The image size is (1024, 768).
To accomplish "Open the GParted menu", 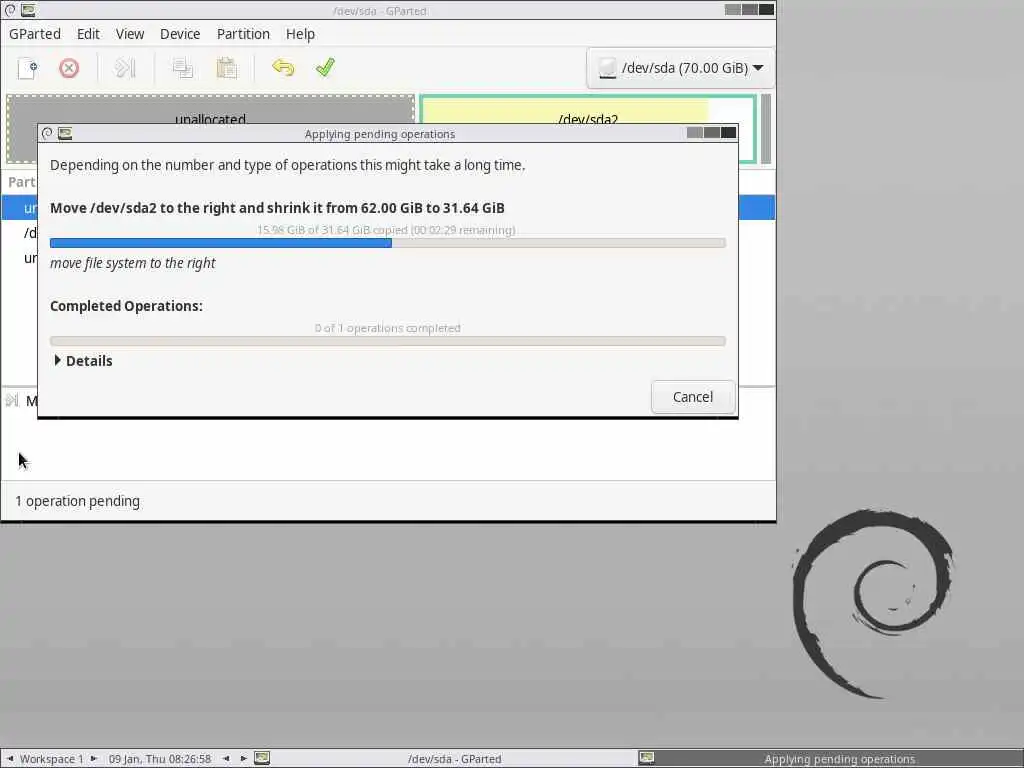I will click(x=35, y=34).
